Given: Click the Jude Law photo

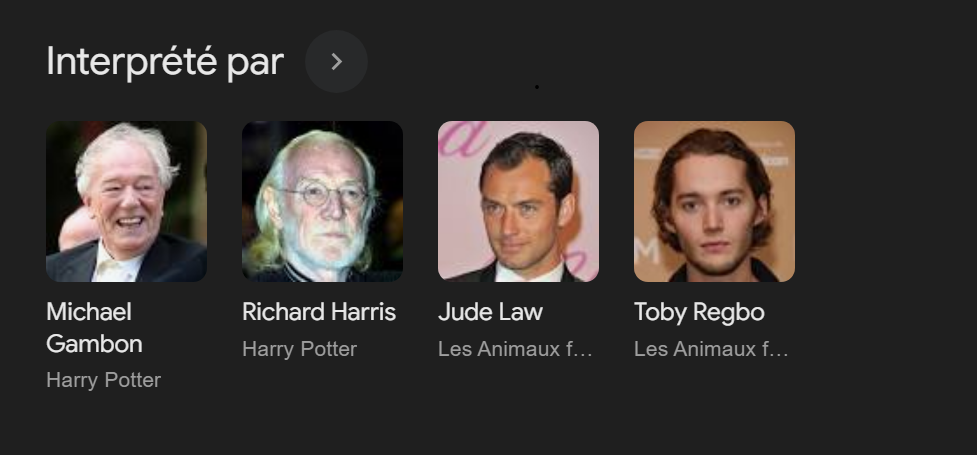Looking at the screenshot, I should (518, 201).
